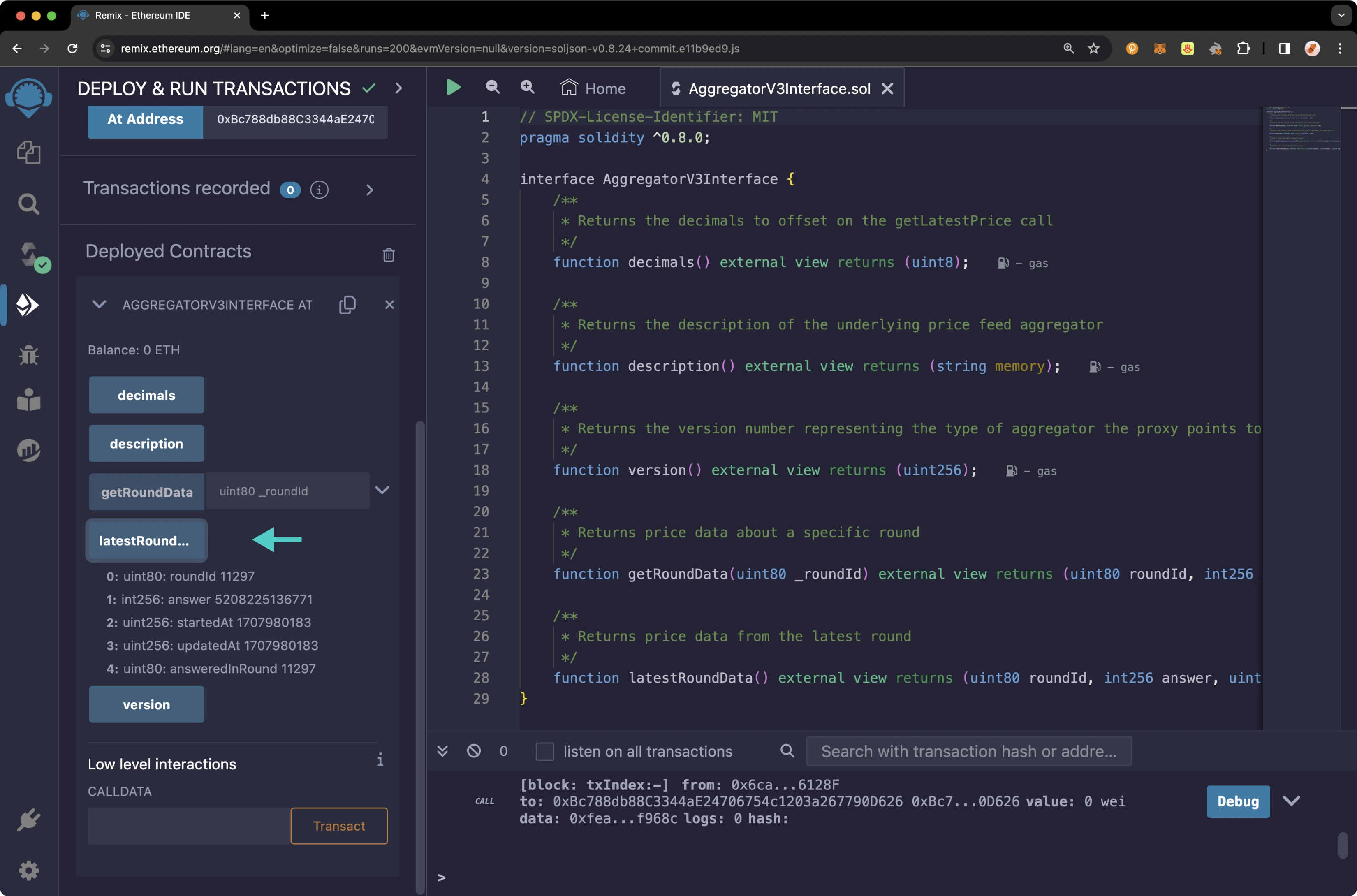Select the answer 5208225136771 output
Screen dimensions: 1357x896
209,600
